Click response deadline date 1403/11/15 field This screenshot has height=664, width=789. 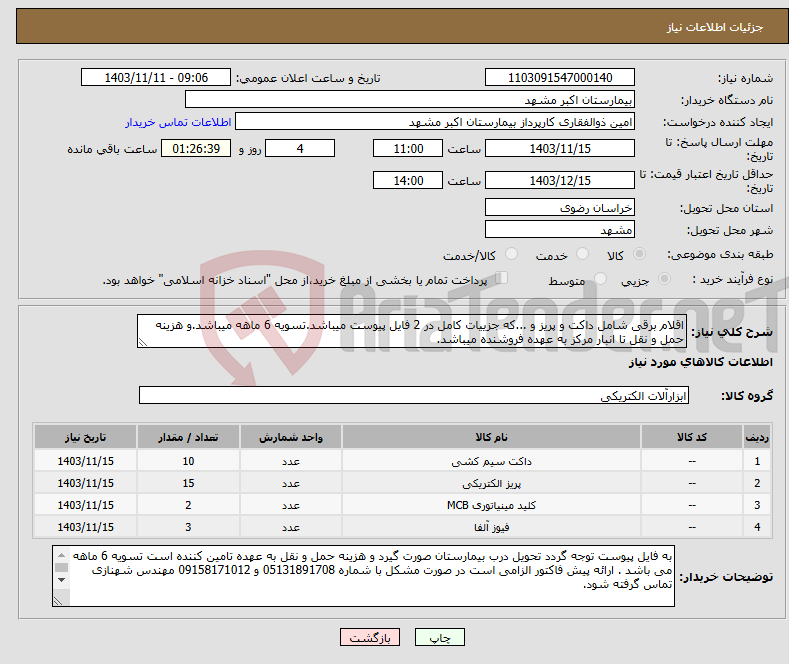pos(560,148)
